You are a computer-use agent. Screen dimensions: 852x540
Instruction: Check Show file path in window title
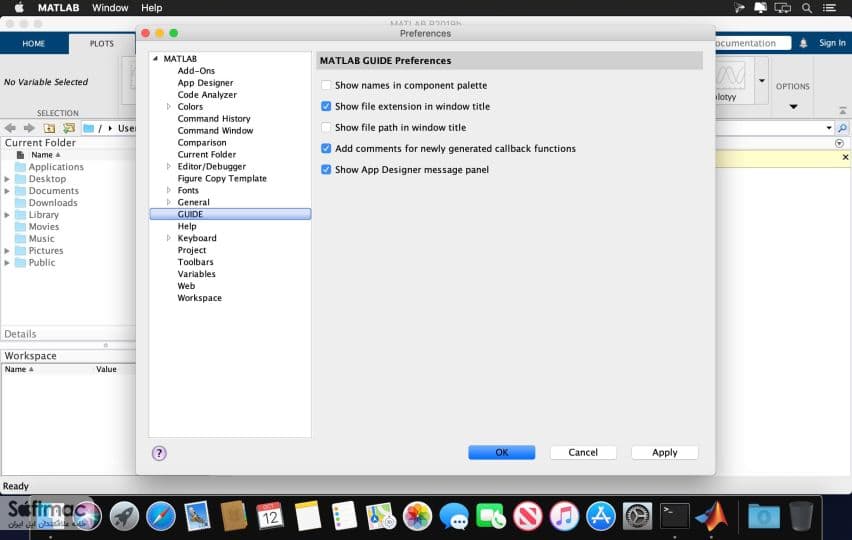(x=326, y=128)
